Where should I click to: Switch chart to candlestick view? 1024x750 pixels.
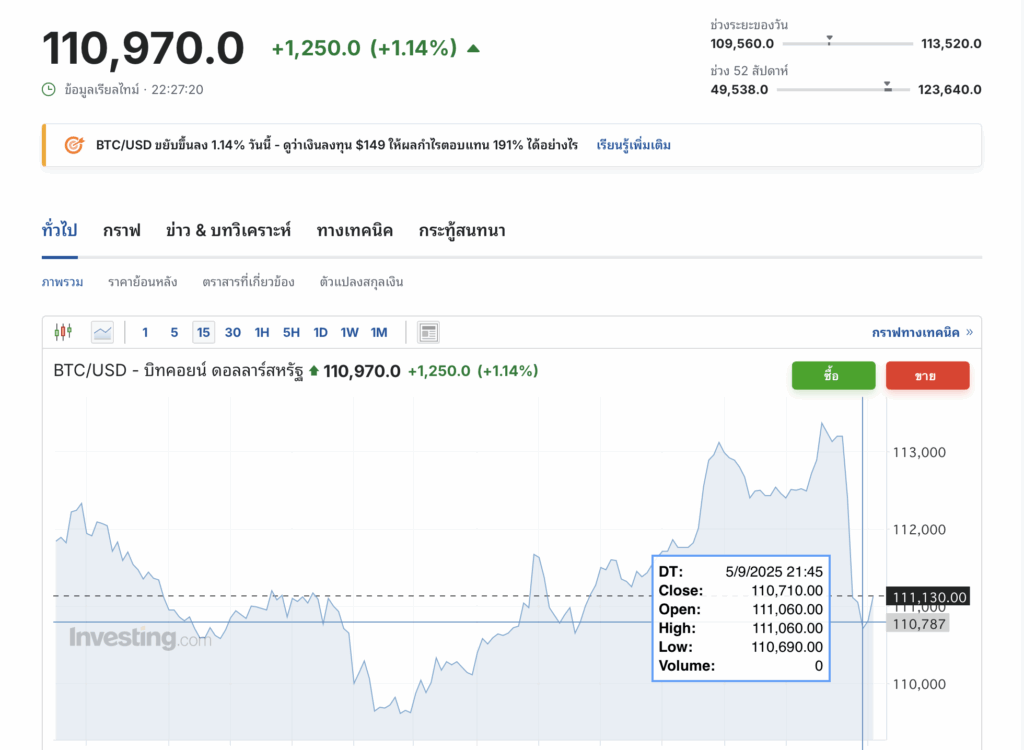(x=64, y=332)
